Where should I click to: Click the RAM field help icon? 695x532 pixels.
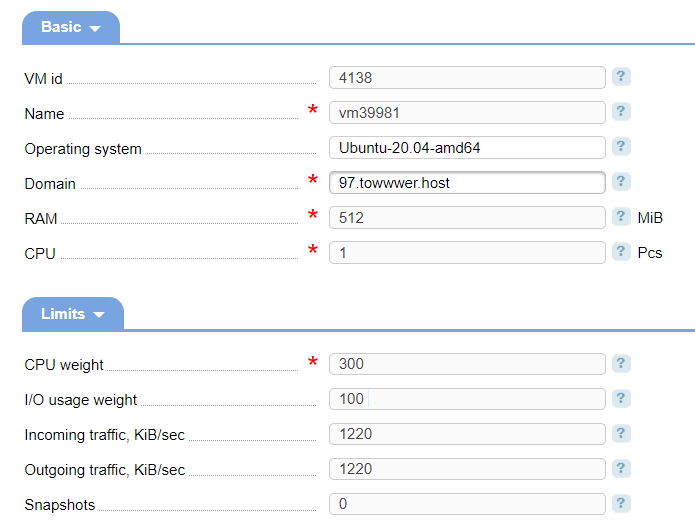[621, 216]
